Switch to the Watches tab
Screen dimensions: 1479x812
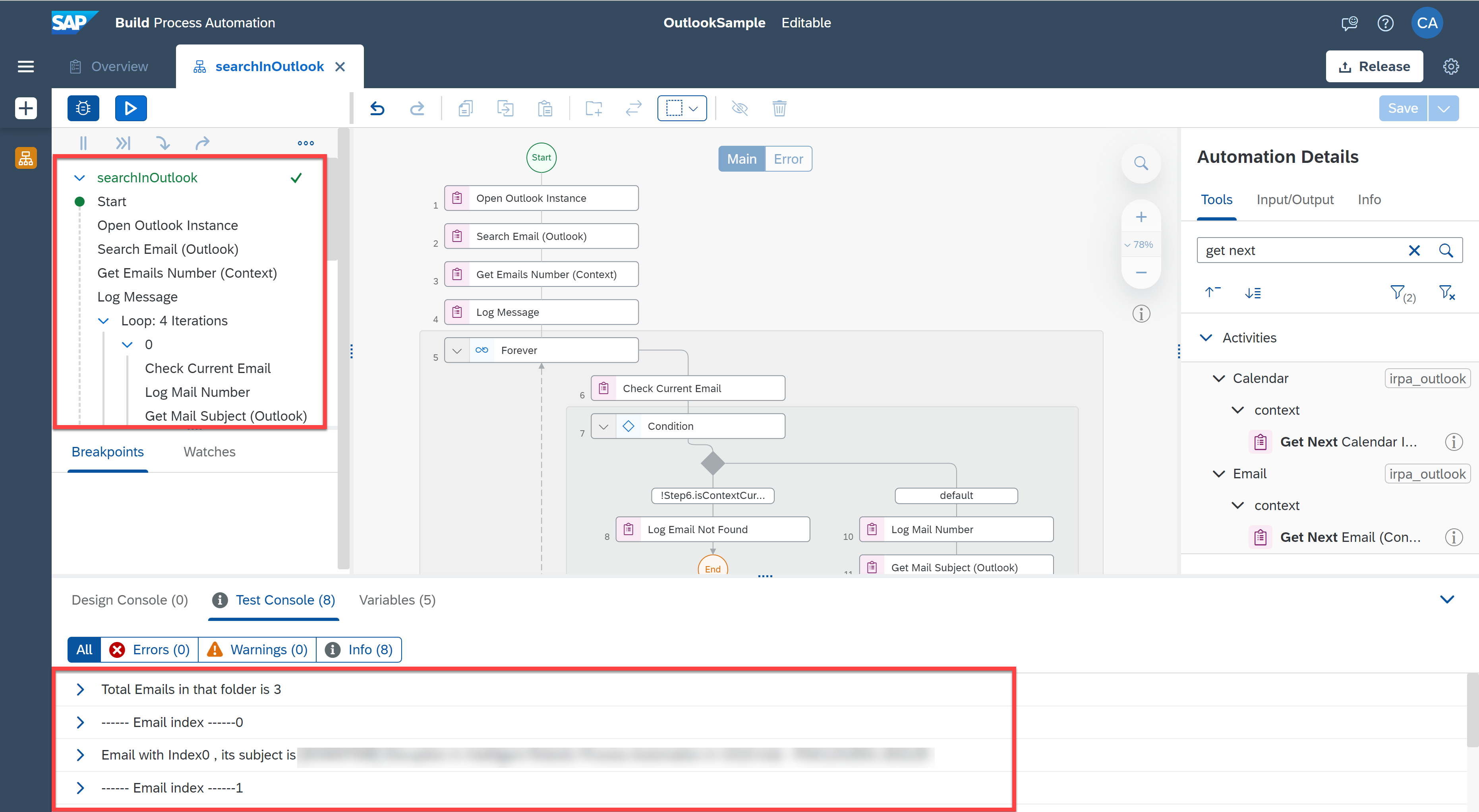coord(210,452)
